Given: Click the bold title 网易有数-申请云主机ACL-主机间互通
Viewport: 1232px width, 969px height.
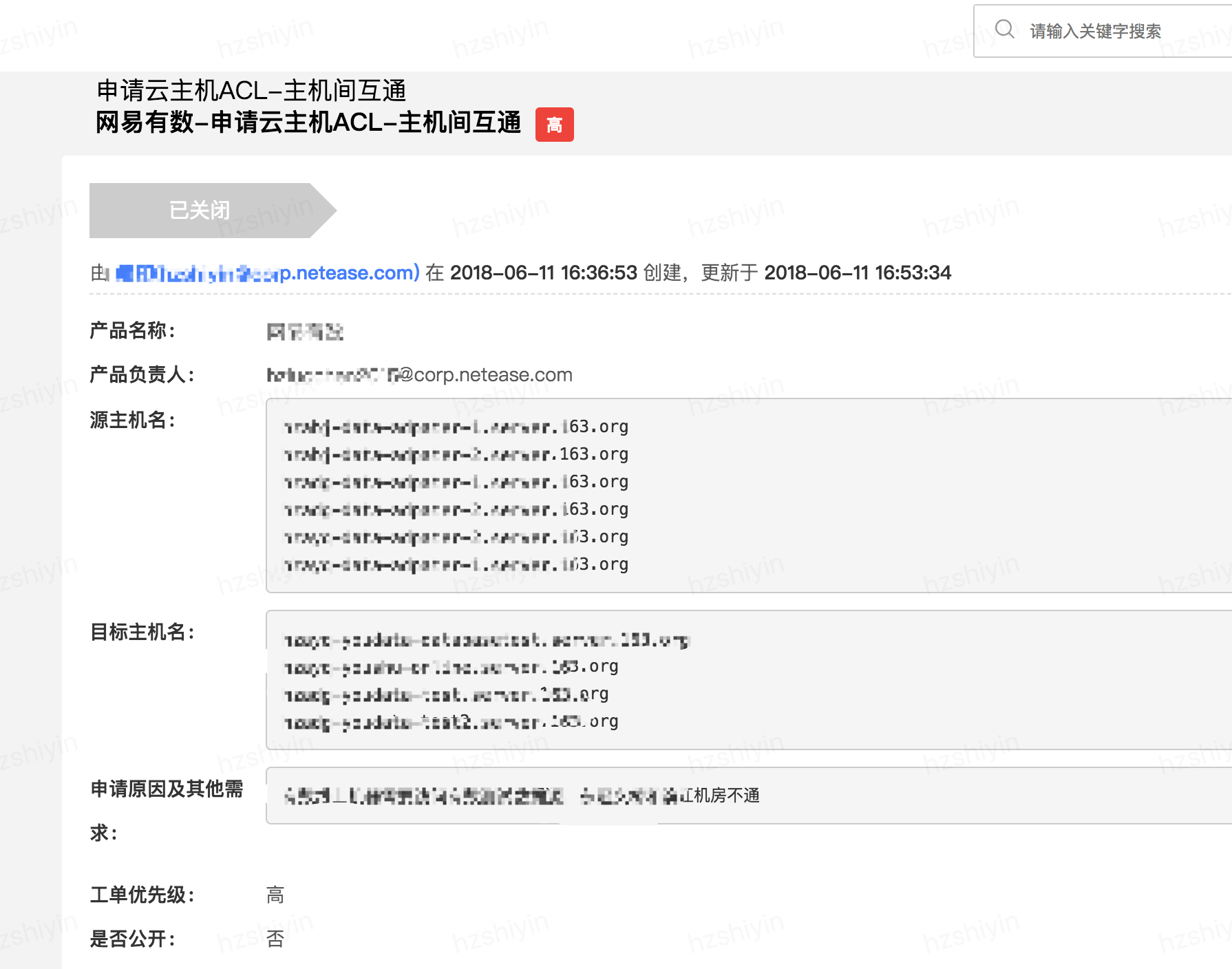Looking at the screenshot, I should pyautogui.click(x=308, y=123).
